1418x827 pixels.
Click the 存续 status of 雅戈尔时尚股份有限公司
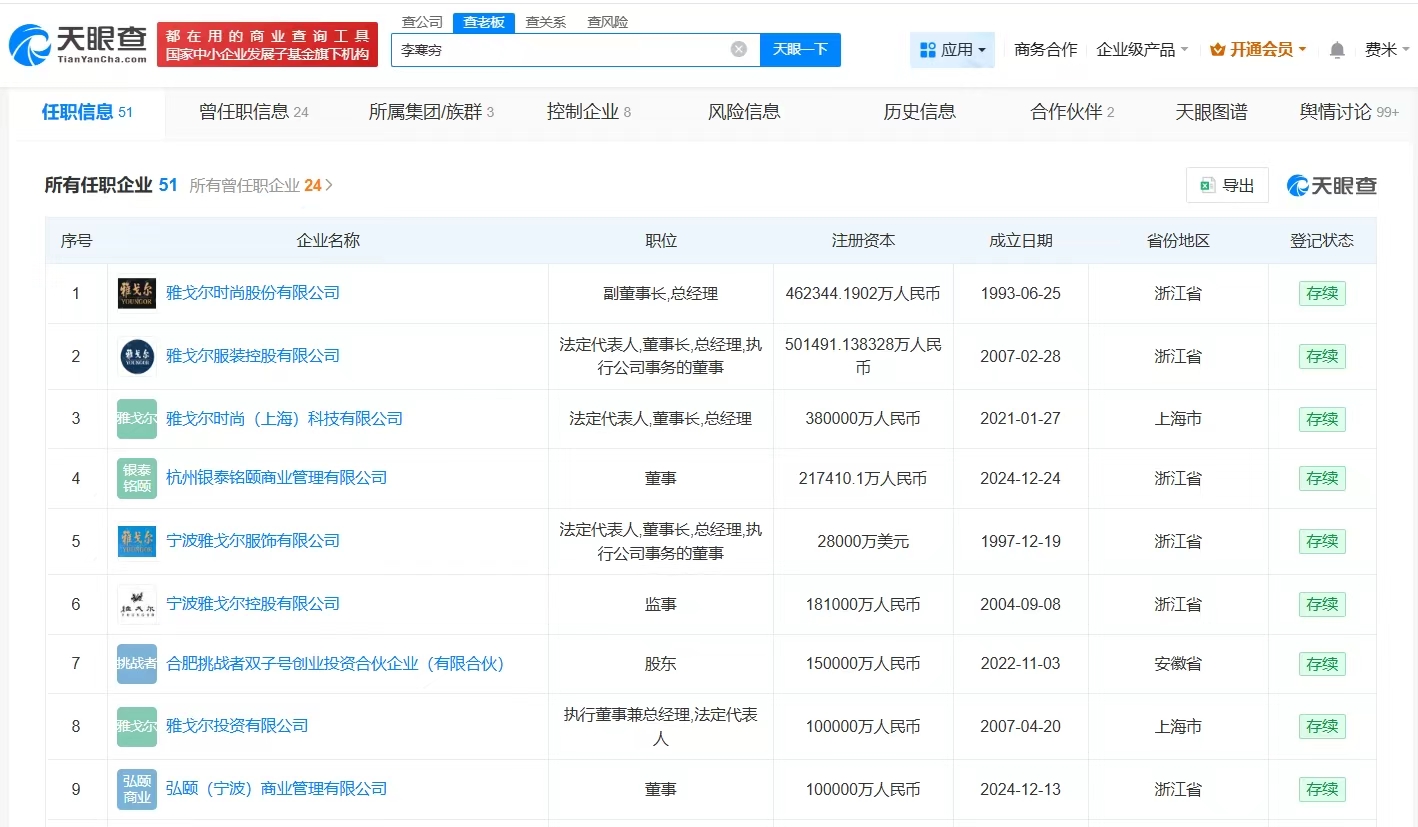pyautogui.click(x=1322, y=294)
